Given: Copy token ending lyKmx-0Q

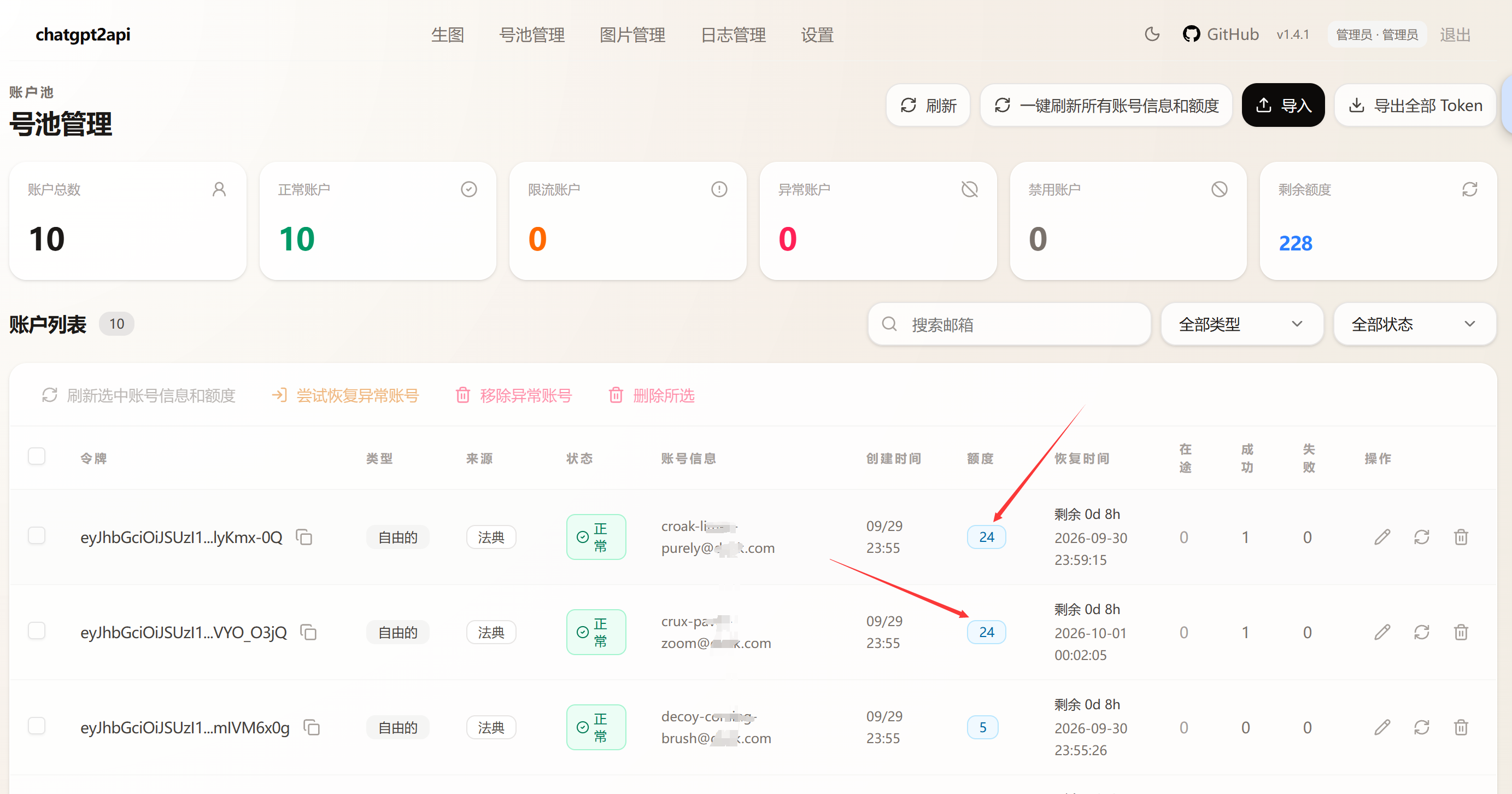Looking at the screenshot, I should (x=304, y=537).
